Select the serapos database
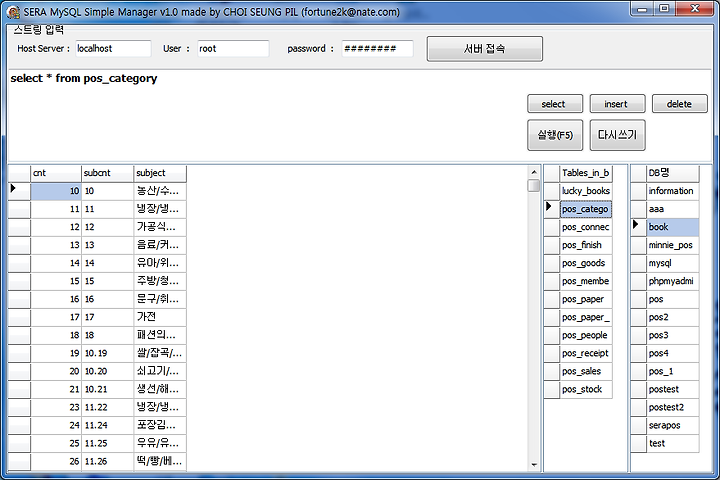The image size is (720, 480). pyautogui.click(x=673, y=425)
